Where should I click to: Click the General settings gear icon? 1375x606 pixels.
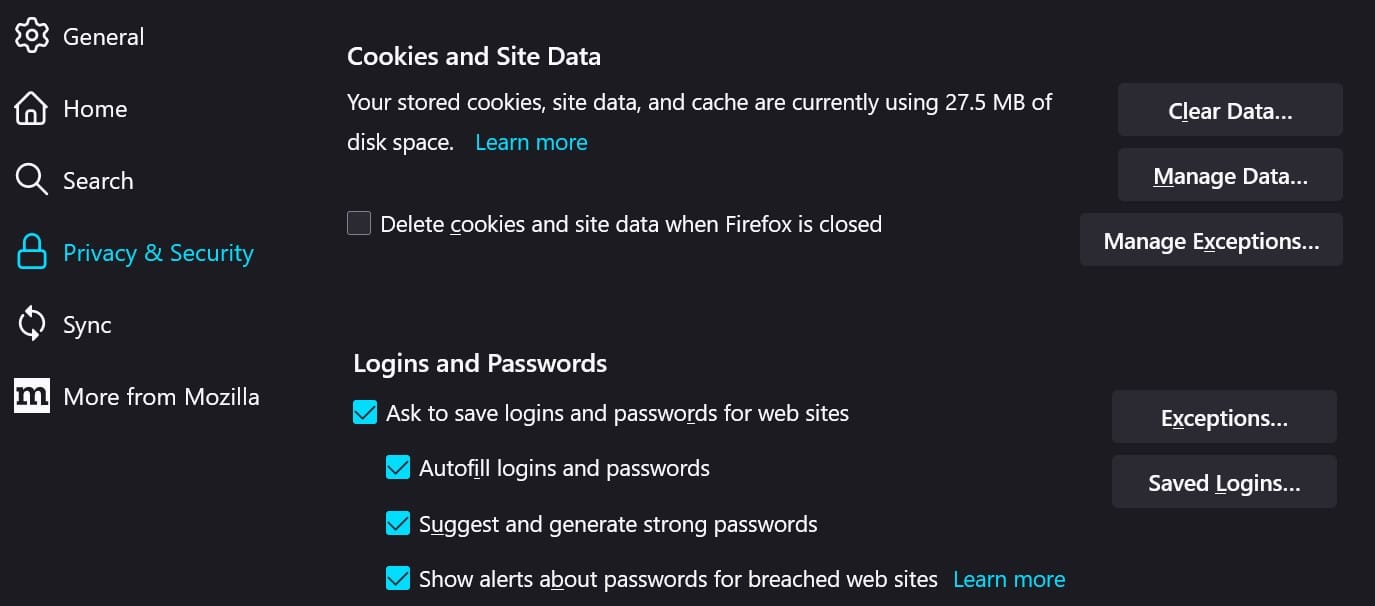tap(31, 34)
